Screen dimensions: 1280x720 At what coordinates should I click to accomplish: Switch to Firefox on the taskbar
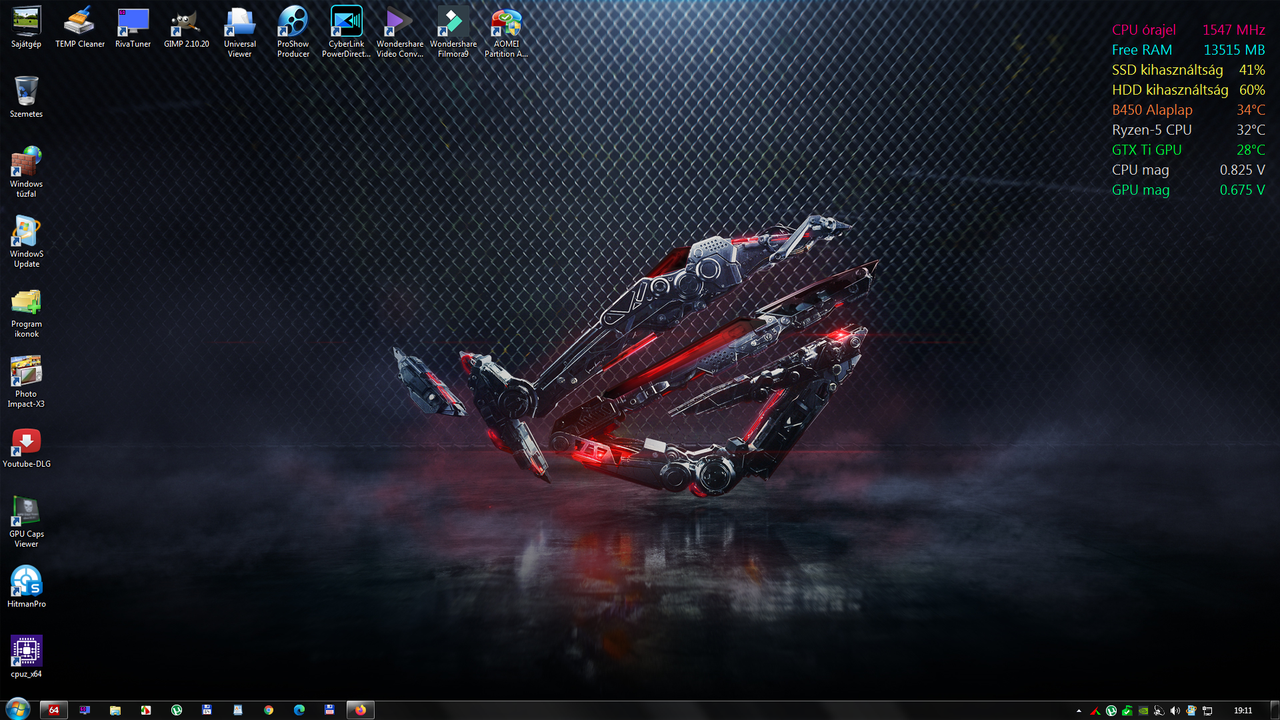pos(360,710)
